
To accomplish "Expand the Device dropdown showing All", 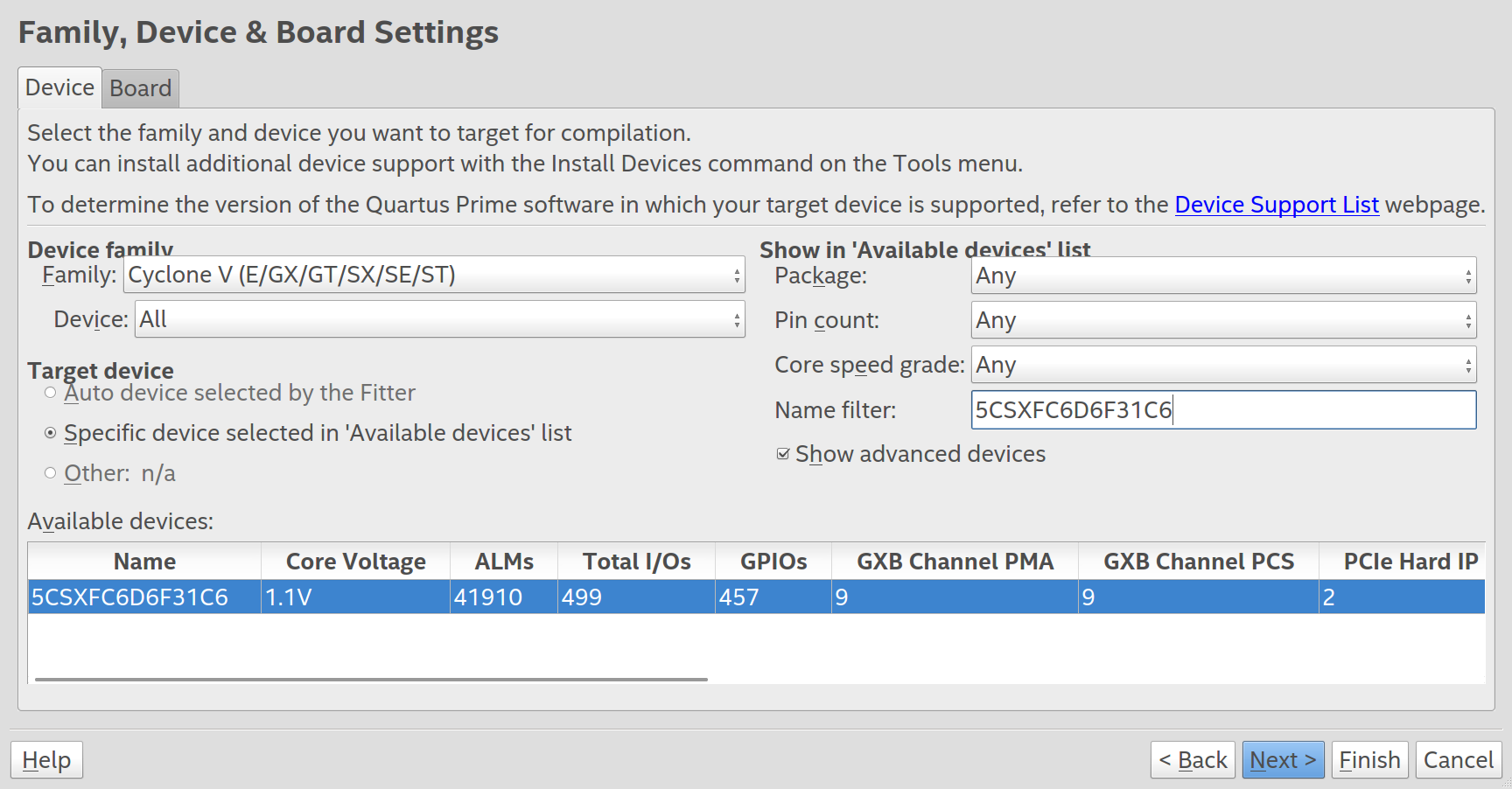I will pyautogui.click(x=440, y=319).
